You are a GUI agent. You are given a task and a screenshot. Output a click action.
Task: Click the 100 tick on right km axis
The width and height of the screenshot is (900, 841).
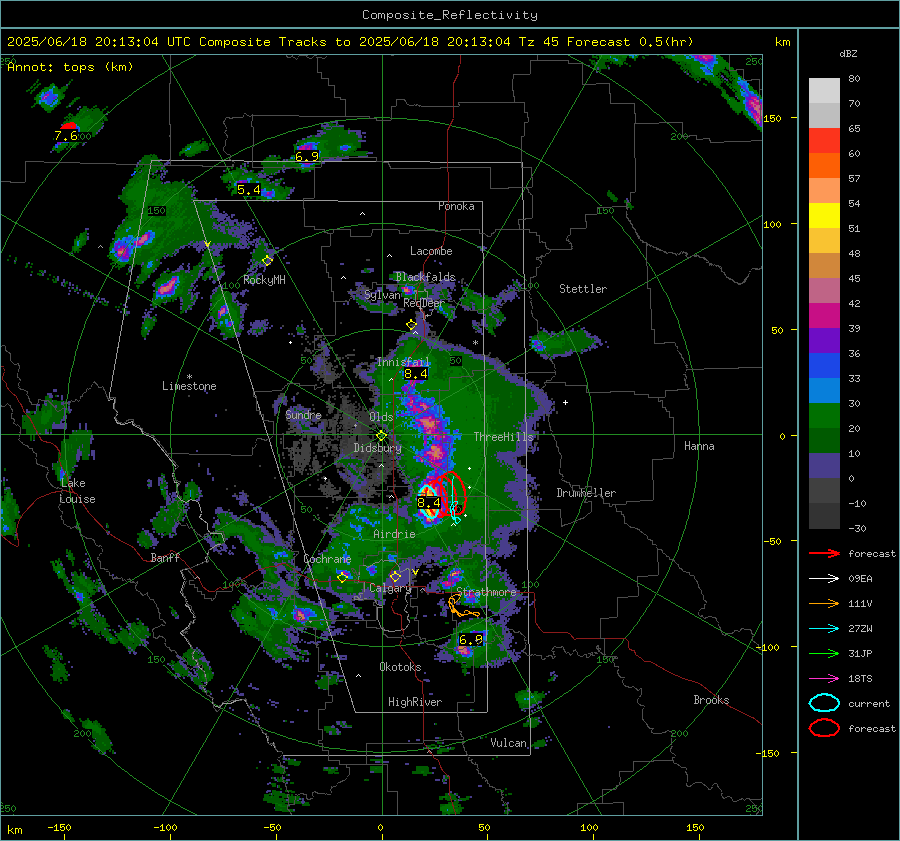tap(772, 224)
